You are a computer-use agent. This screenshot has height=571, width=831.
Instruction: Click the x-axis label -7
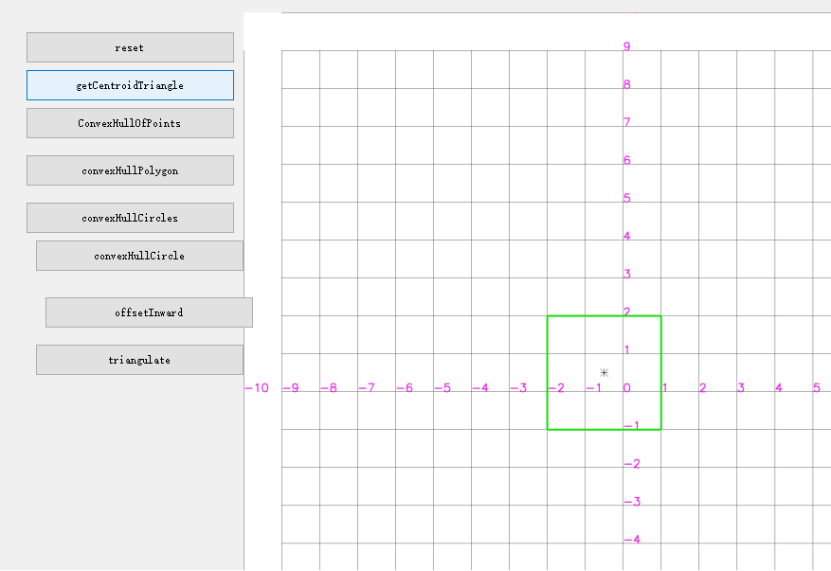click(367, 388)
